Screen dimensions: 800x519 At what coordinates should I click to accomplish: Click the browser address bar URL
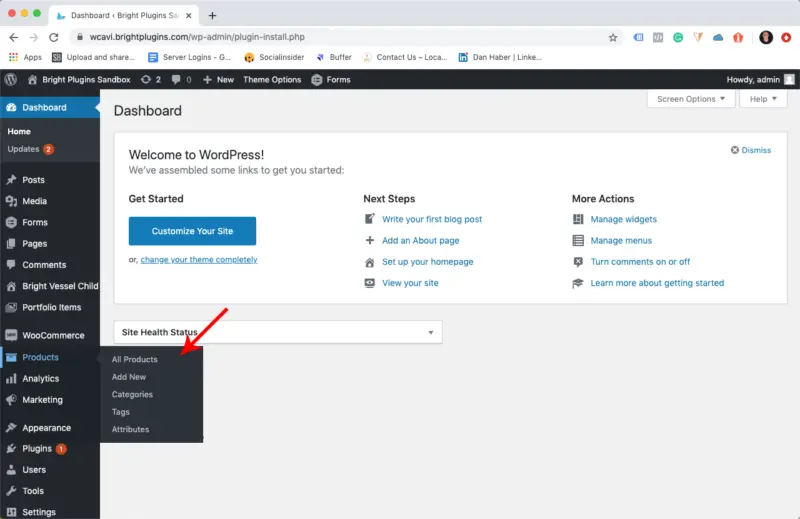(197, 37)
